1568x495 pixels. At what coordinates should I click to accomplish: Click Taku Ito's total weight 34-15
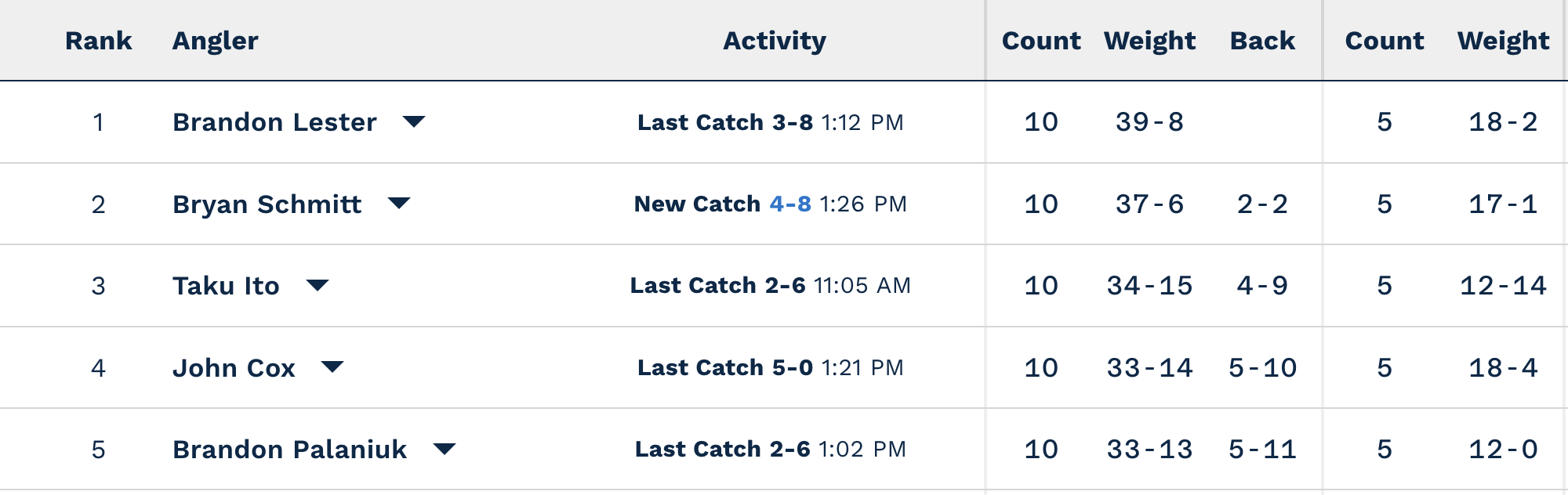(1149, 286)
